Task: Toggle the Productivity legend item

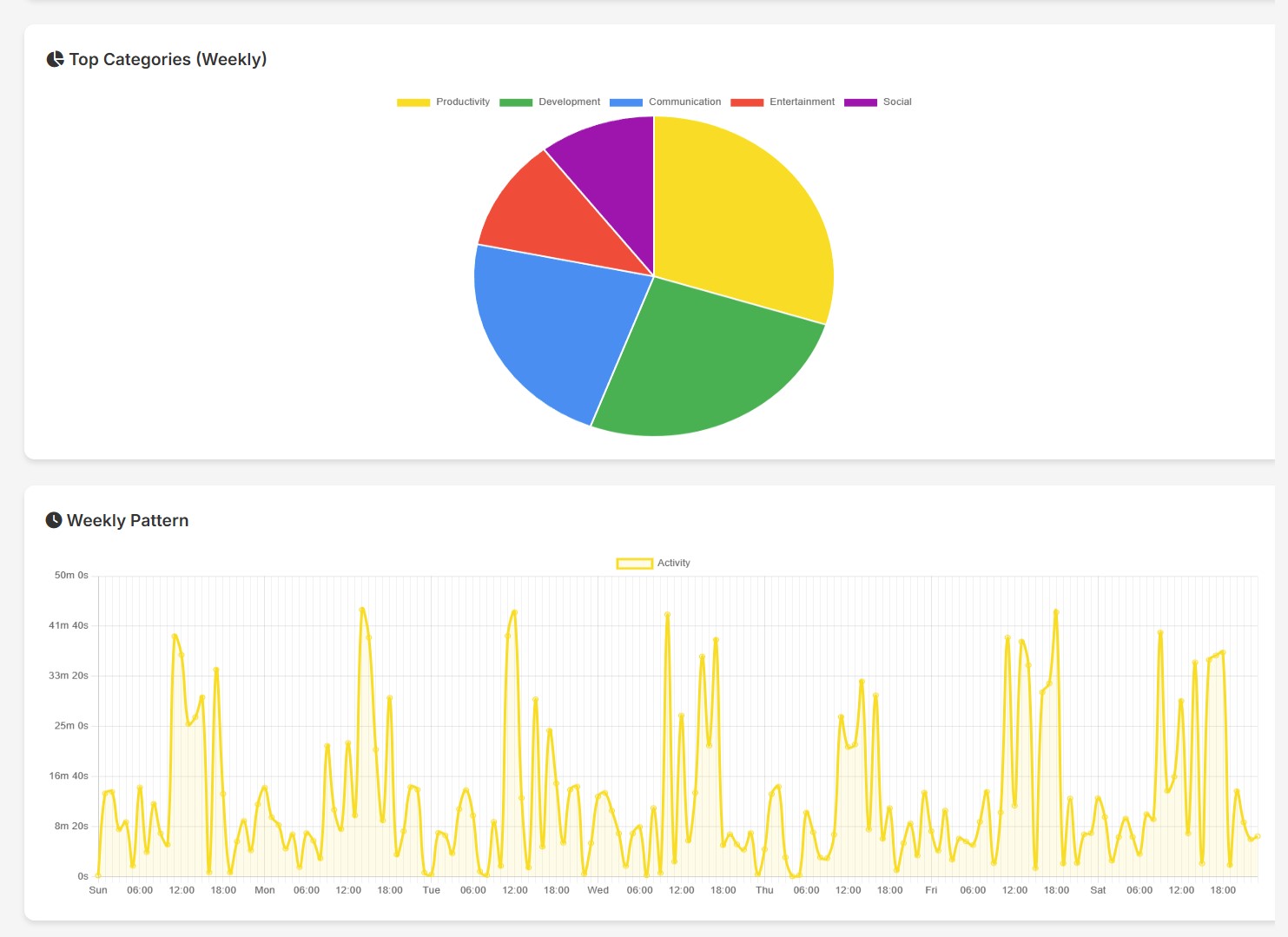Action: [443, 102]
